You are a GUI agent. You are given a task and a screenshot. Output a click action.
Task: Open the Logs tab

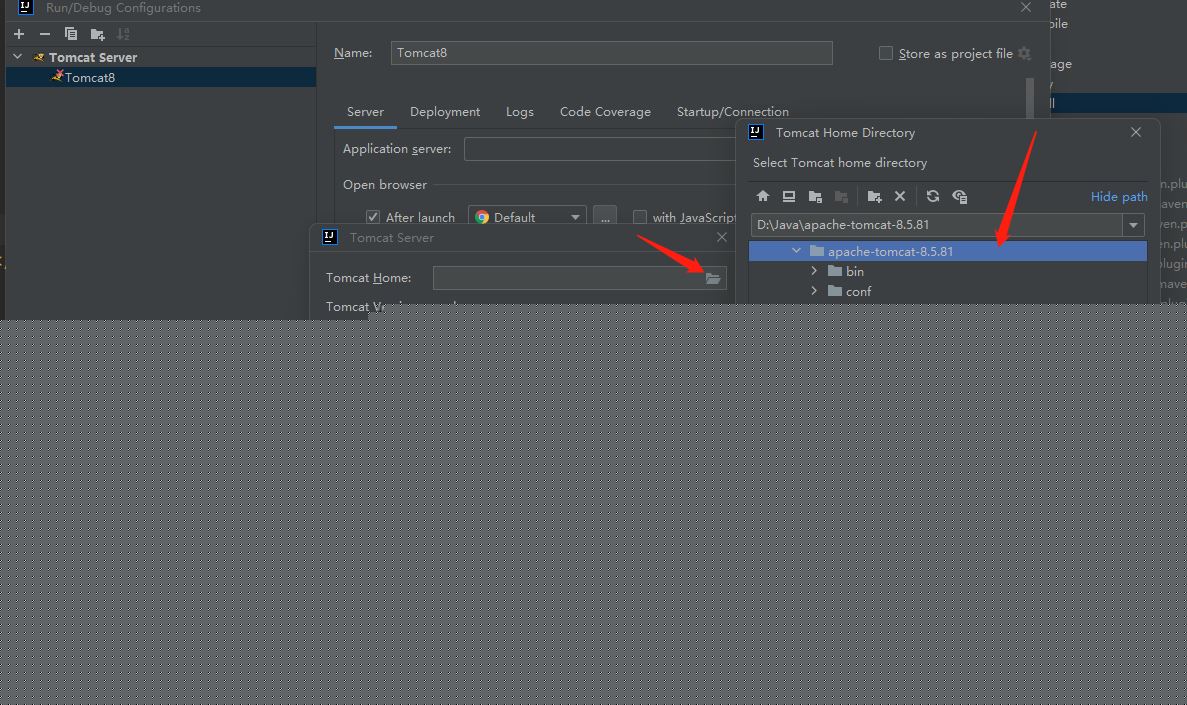pyautogui.click(x=519, y=112)
